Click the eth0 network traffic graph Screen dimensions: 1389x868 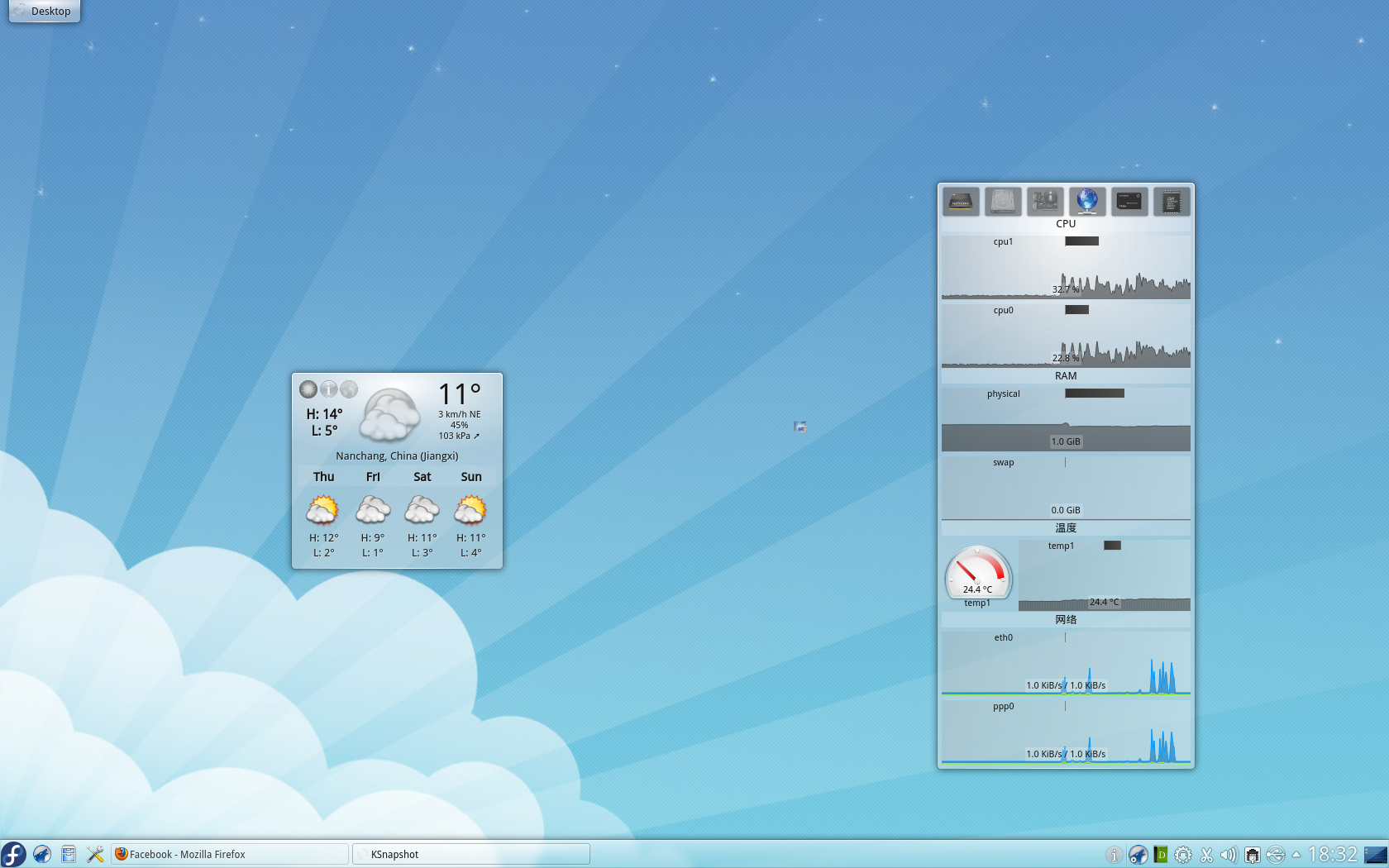click(x=1066, y=663)
